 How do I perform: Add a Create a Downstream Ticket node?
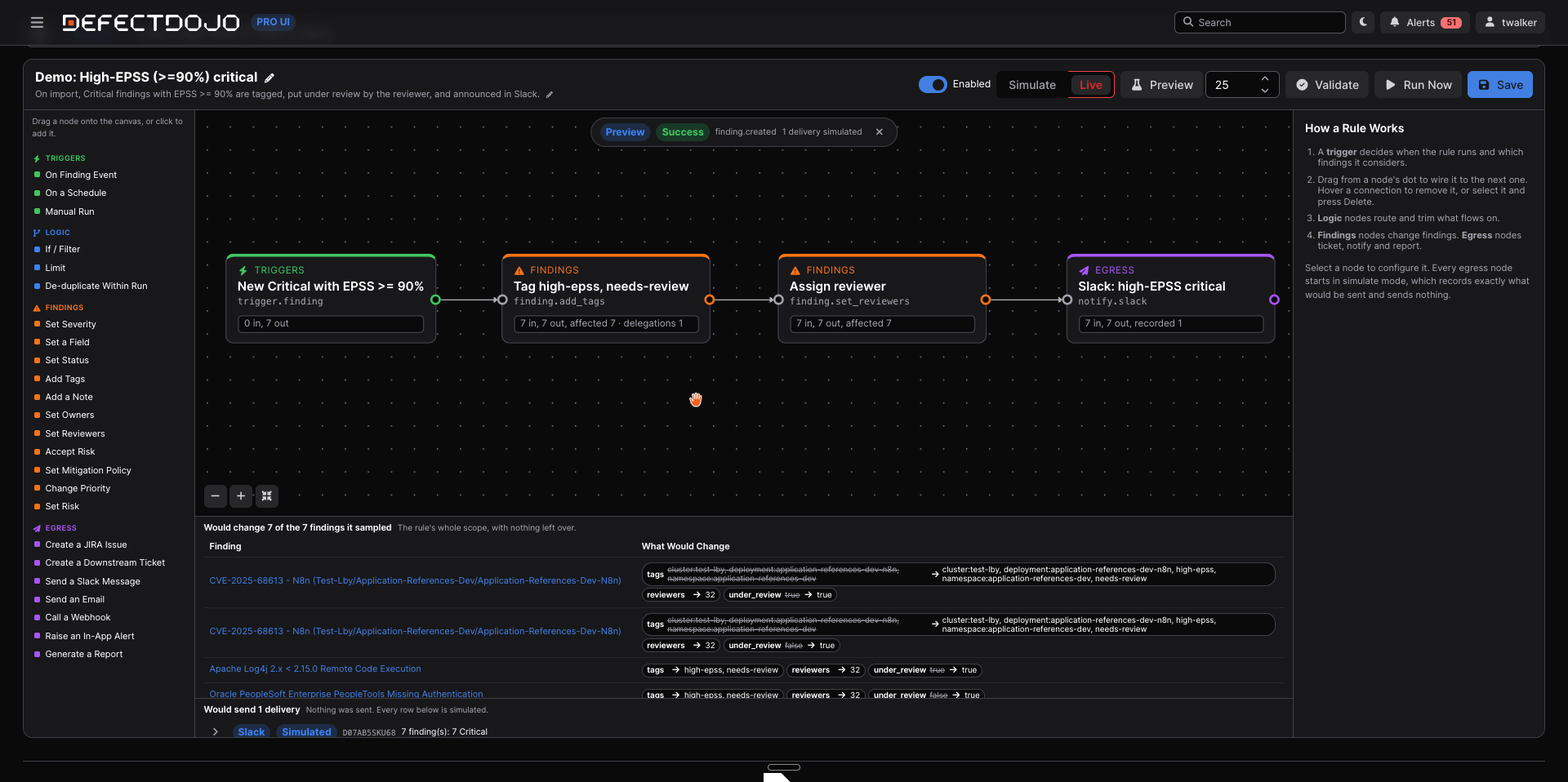[105, 562]
